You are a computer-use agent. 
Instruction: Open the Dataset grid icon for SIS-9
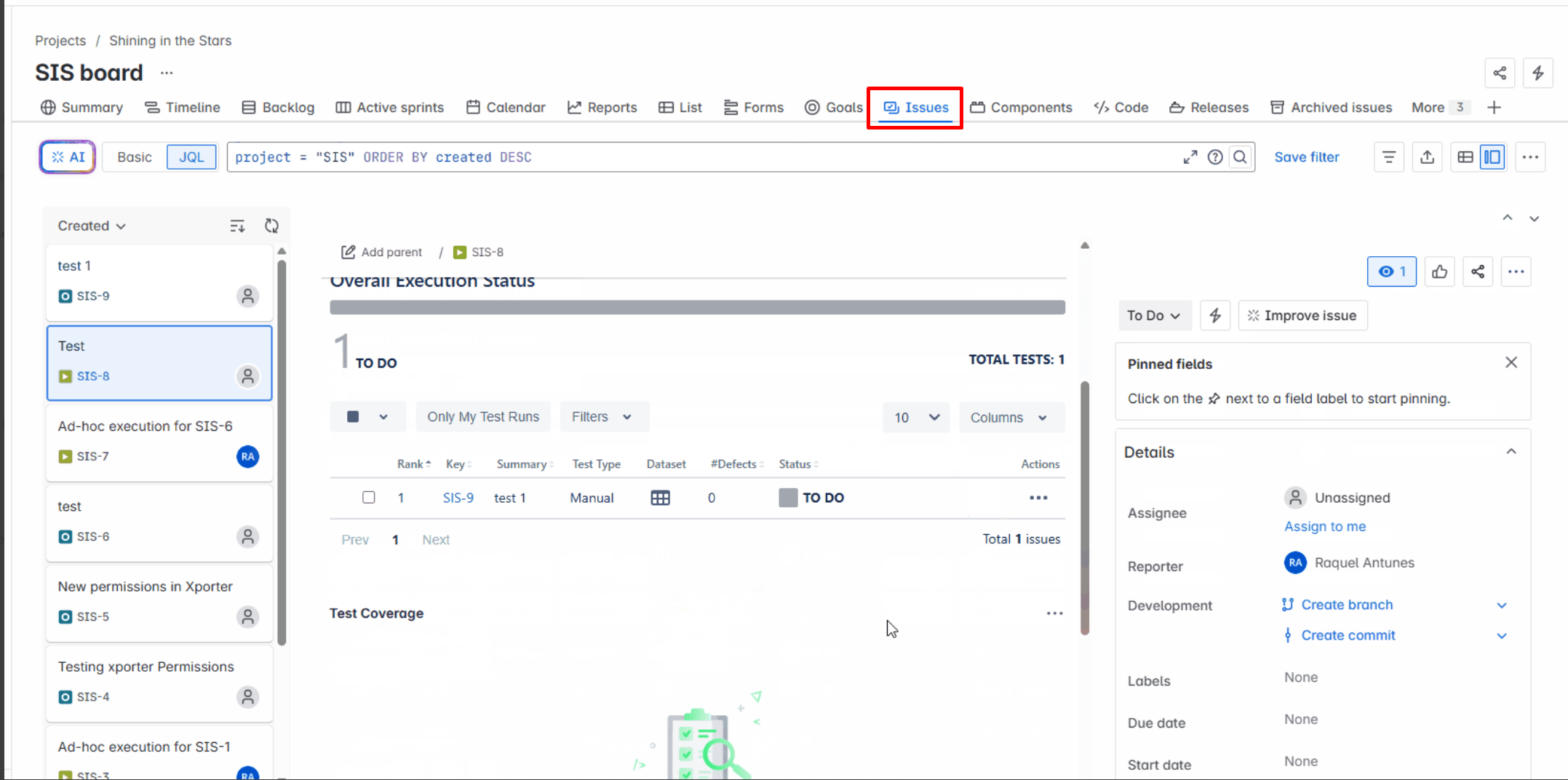(x=660, y=498)
